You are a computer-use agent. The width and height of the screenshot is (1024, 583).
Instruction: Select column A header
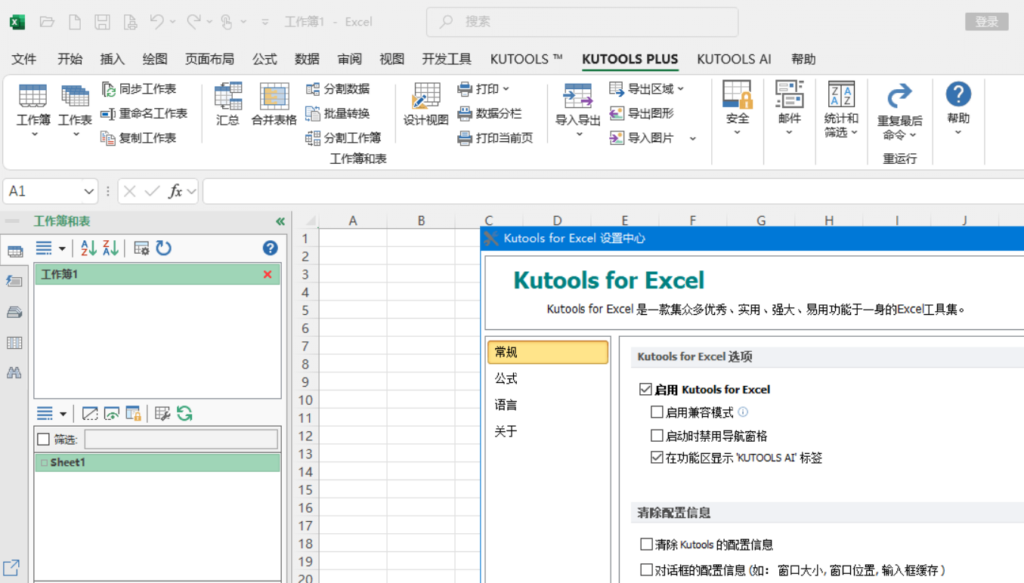(353, 220)
